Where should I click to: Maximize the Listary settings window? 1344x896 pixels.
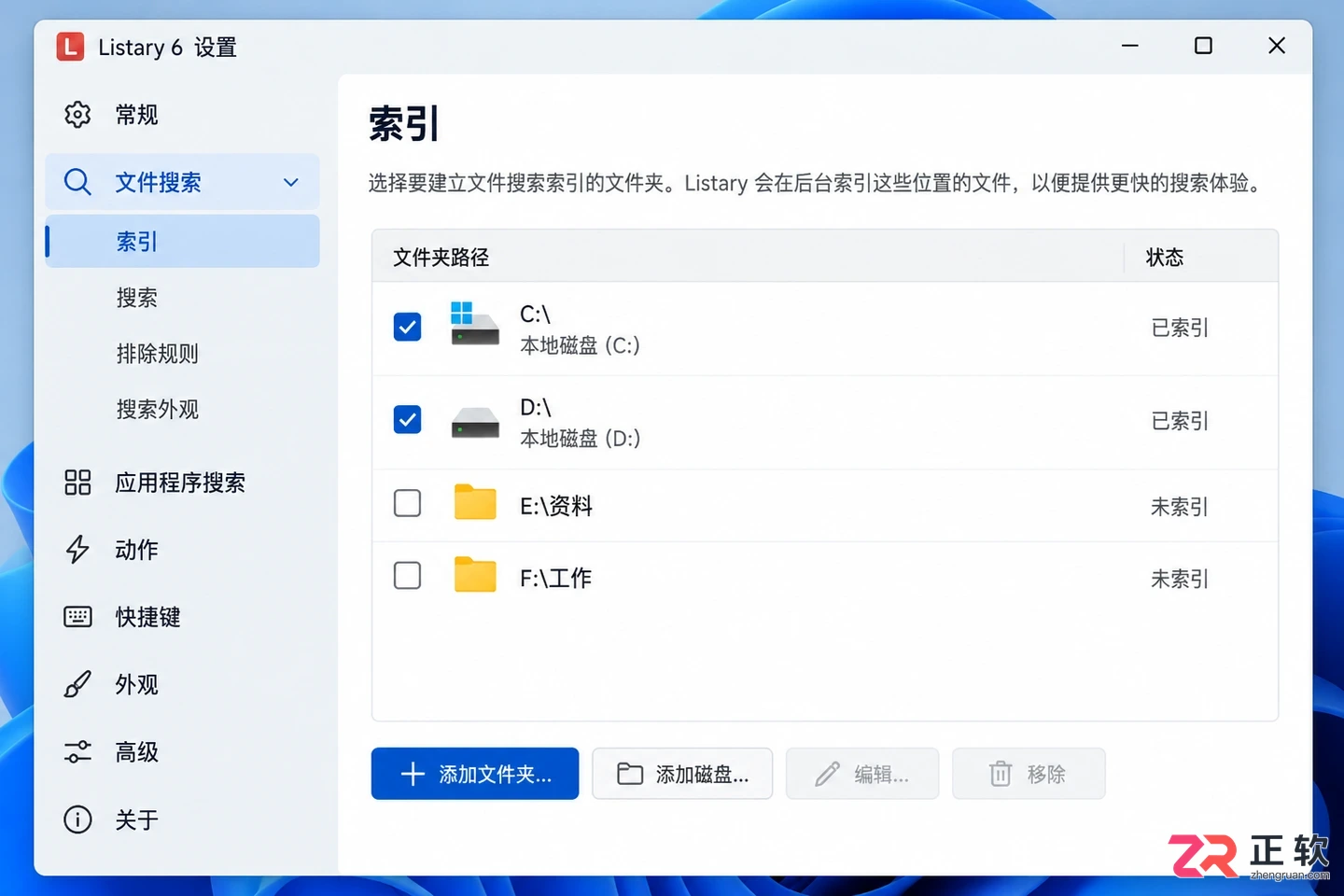[x=1203, y=46]
